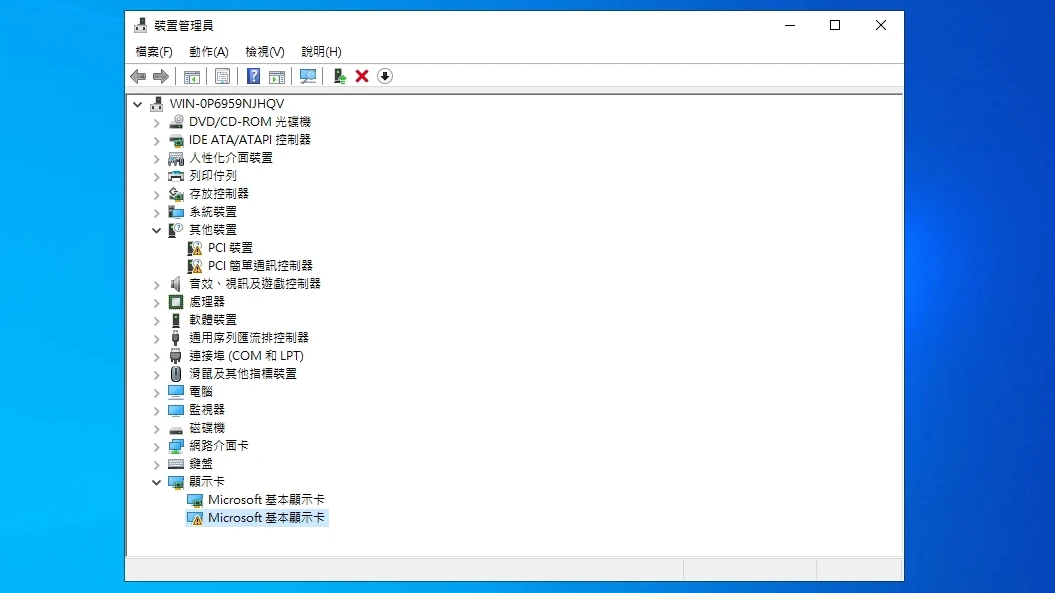The image size is (1055, 593).
Task: Select the 處理器 label
Action: pyautogui.click(x=207, y=302)
